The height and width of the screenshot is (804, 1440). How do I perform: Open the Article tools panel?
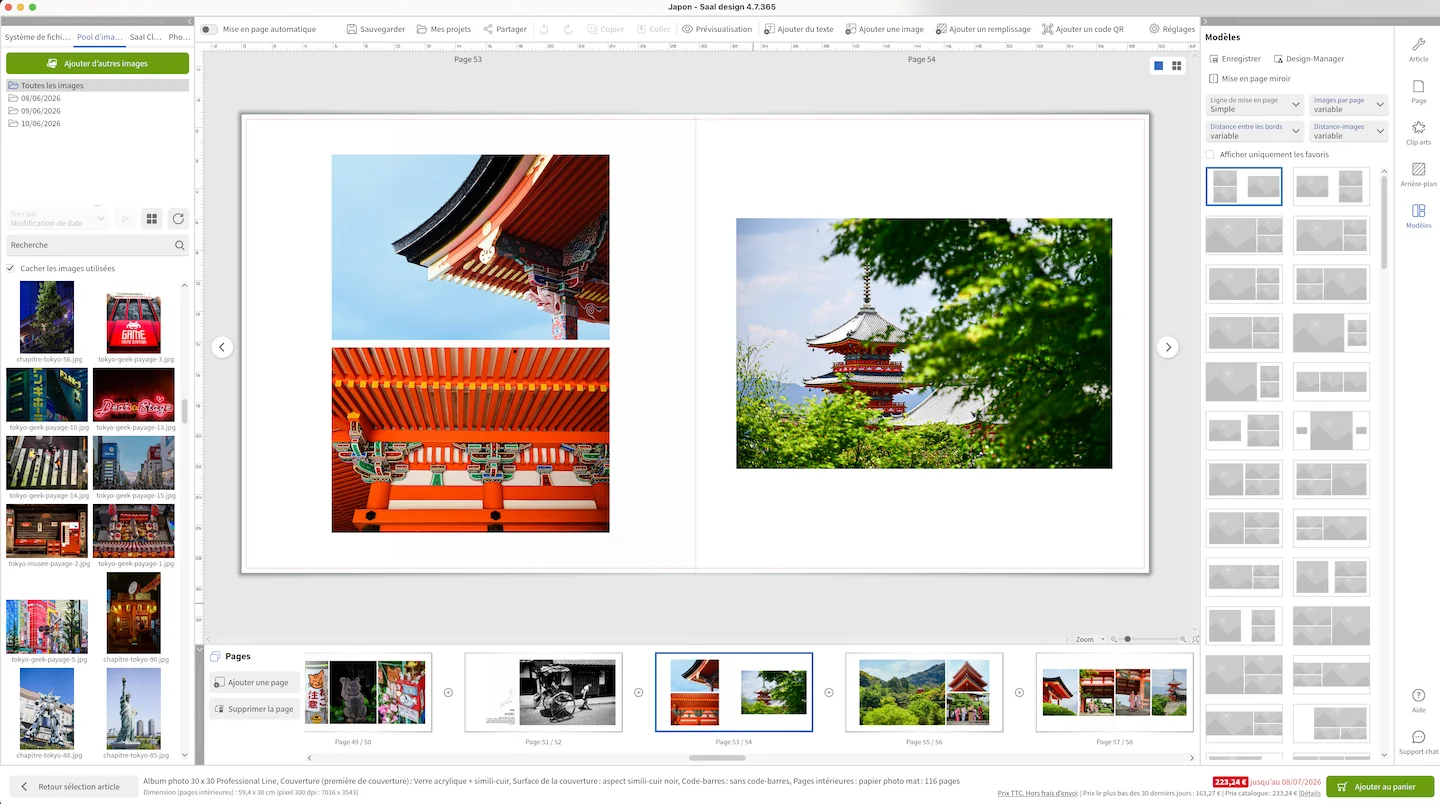(x=1418, y=50)
